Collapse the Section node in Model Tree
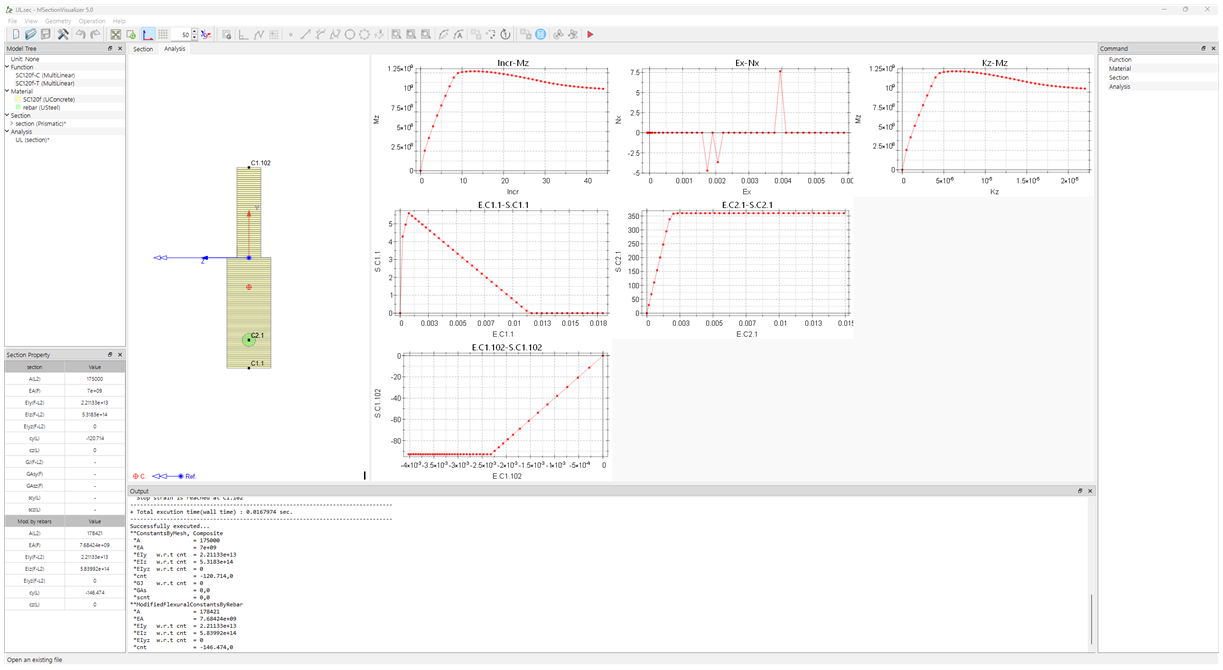The image size is (1223, 670). pos(6,115)
